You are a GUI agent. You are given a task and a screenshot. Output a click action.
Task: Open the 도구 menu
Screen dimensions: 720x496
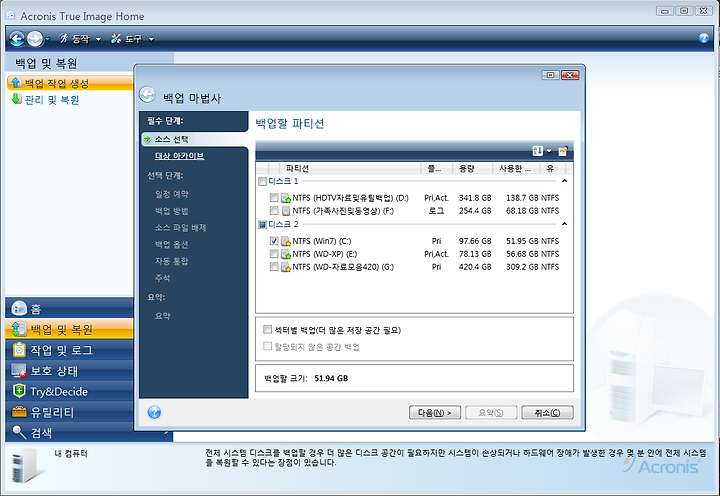pyautogui.click(x=133, y=39)
